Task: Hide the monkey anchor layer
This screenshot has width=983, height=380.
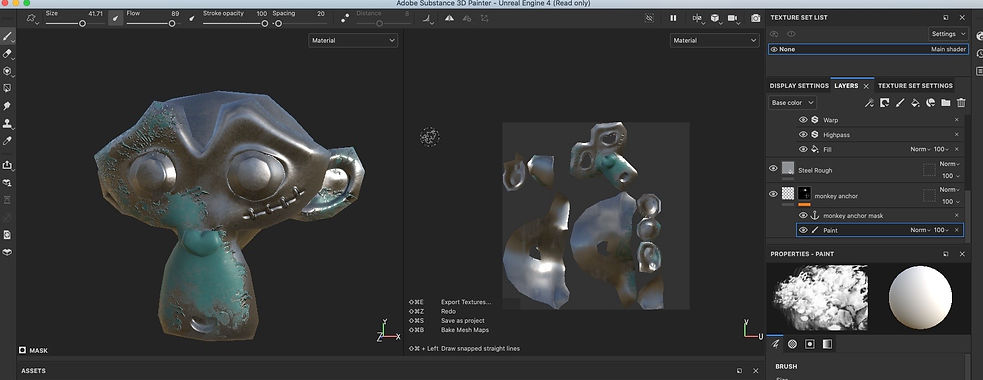Action: tap(774, 194)
